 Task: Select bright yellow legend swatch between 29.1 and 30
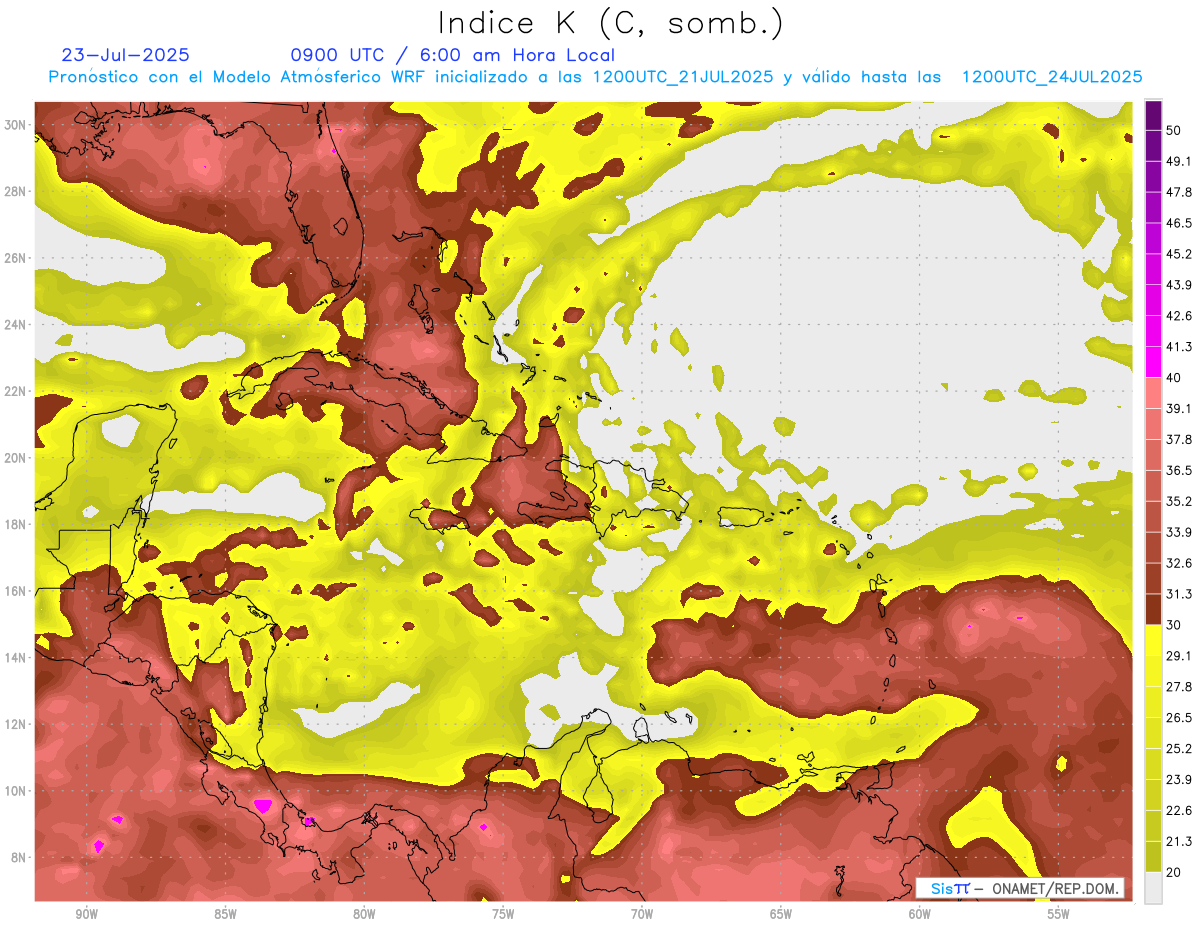(x=1153, y=640)
